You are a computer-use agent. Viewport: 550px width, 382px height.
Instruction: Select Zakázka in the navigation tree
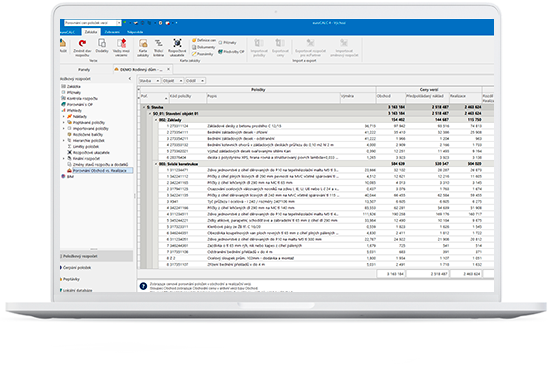click(73, 86)
